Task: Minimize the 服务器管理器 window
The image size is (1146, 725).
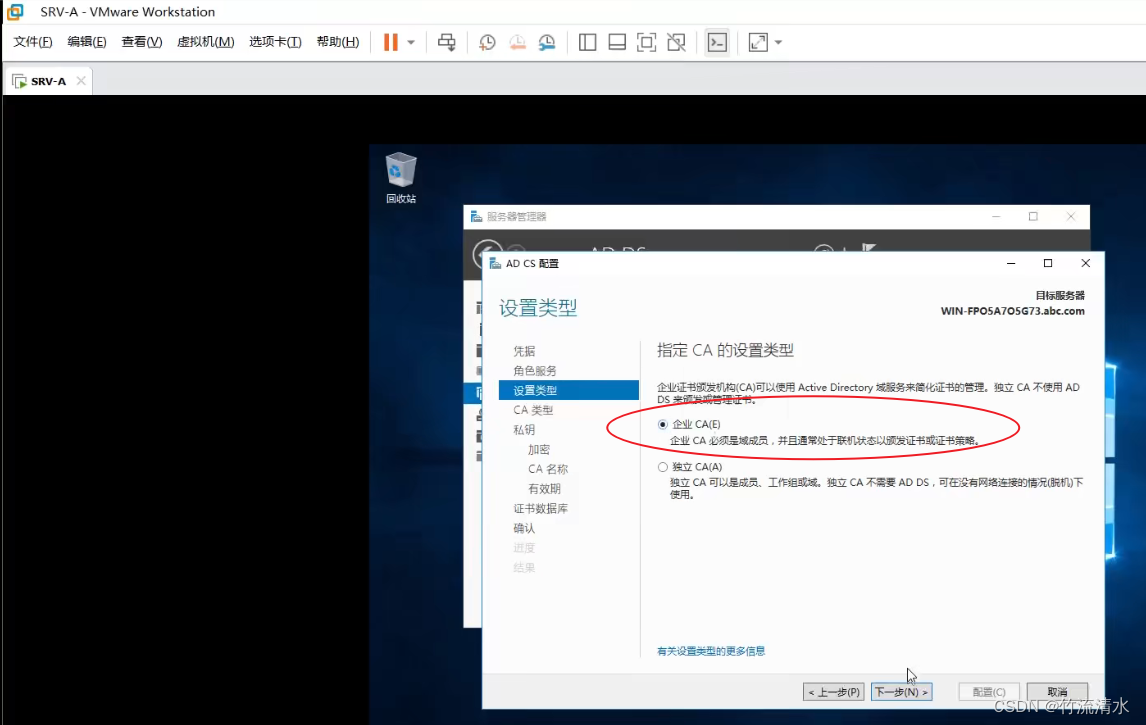Action: [x=995, y=216]
